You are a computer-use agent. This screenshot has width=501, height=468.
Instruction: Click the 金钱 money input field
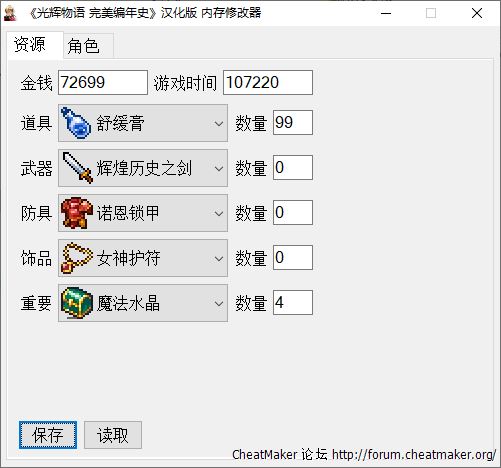pos(103,82)
